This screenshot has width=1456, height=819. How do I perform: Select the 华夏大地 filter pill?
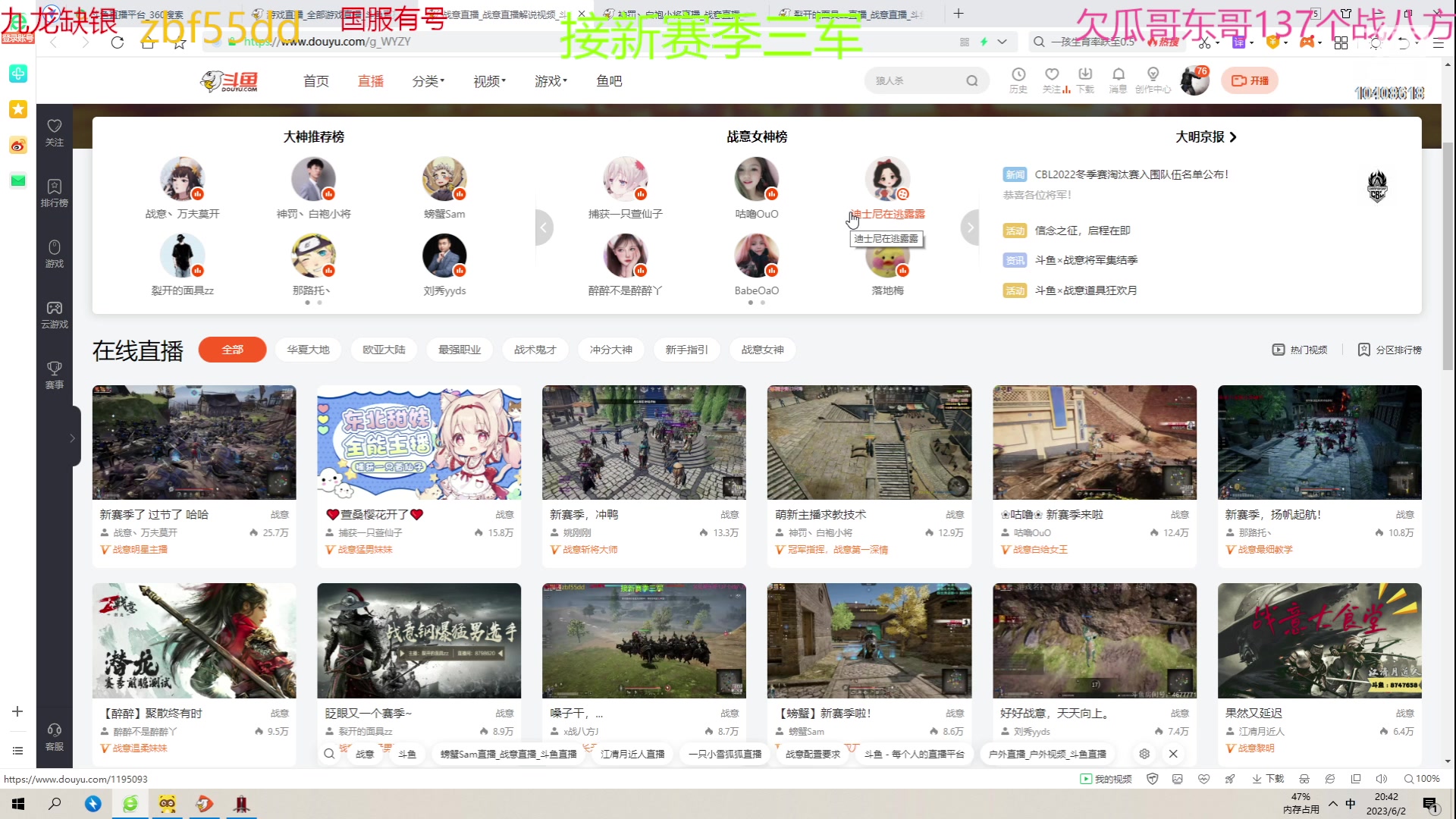pos(308,350)
